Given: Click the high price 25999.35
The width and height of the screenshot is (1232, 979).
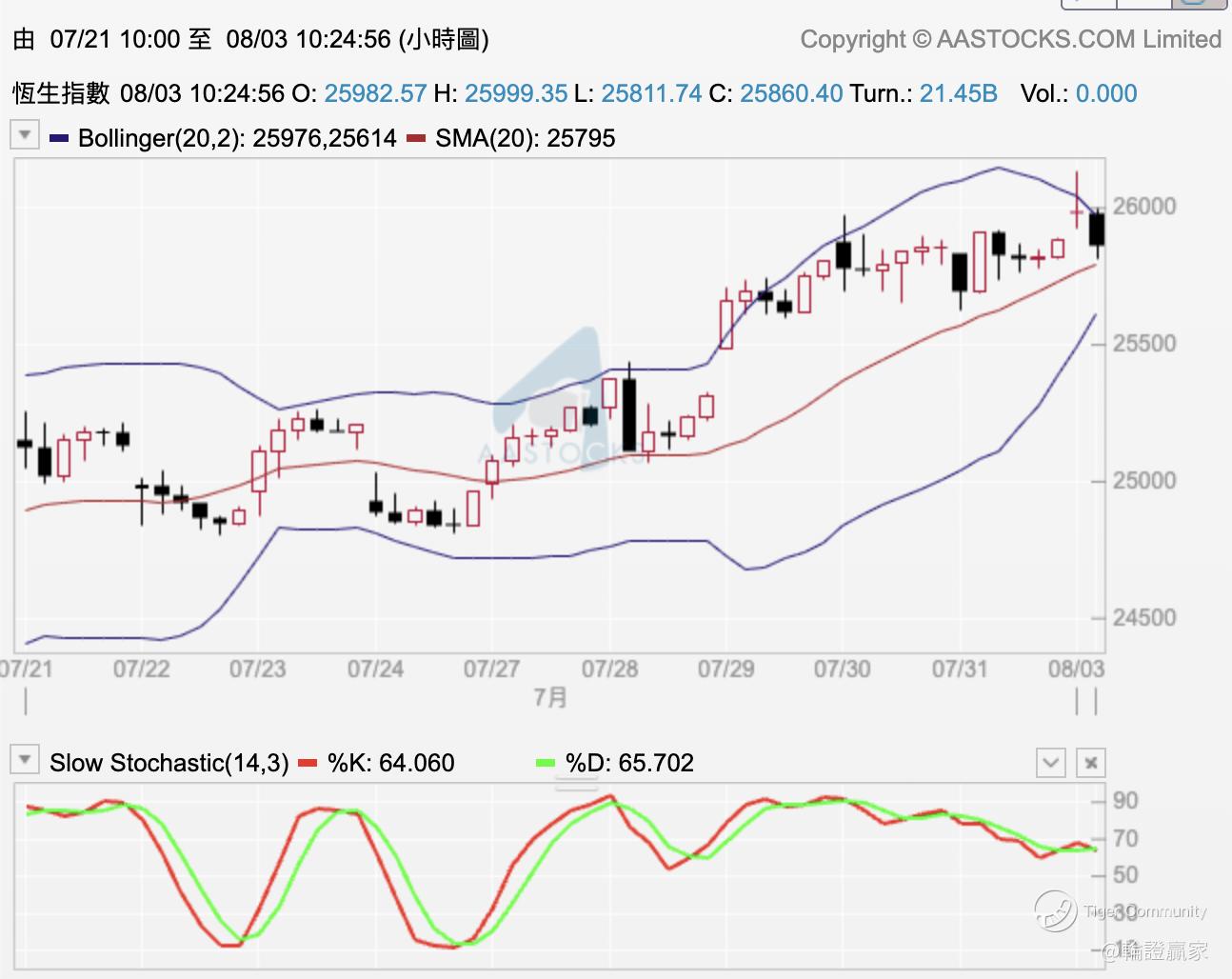Looking at the screenshot, I should 516,93.
